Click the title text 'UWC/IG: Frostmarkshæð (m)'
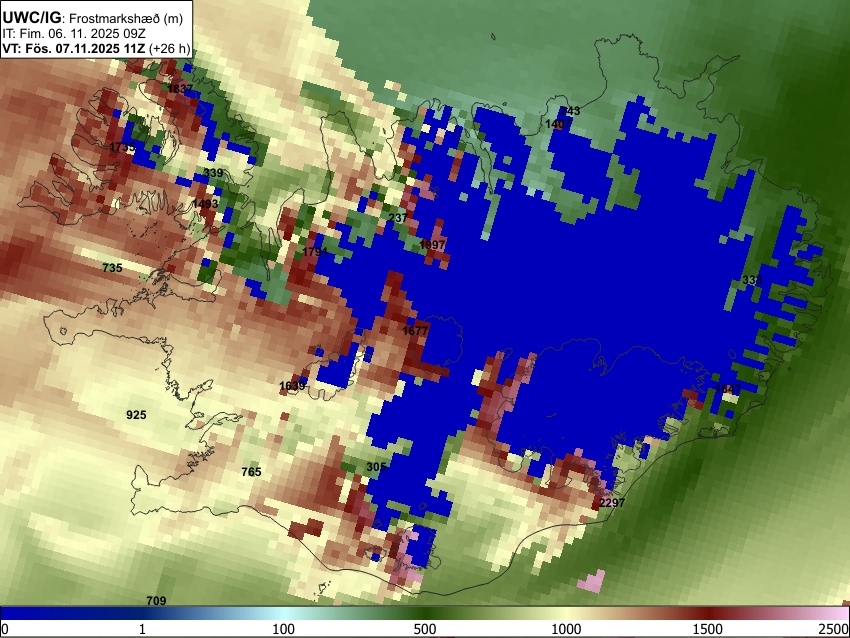 pos(93,17)
